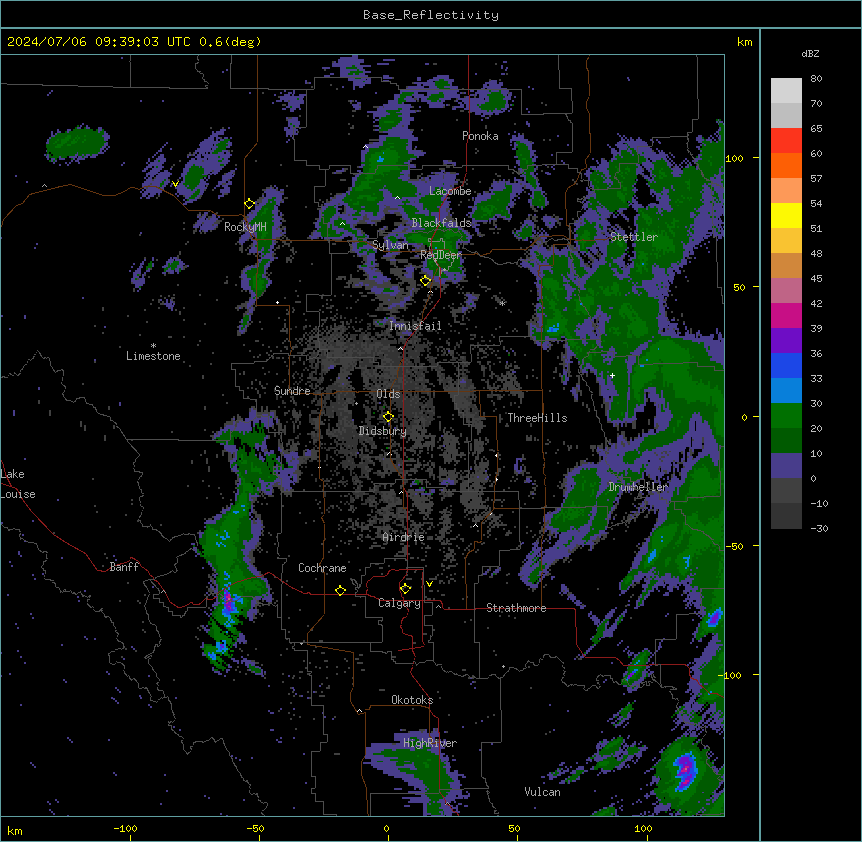The height and width of the screenshot is (842, 862).
Task: Pick the red 60-65 dBZ legend swatch
Action: pyautogui.click(x=786, y=140)
